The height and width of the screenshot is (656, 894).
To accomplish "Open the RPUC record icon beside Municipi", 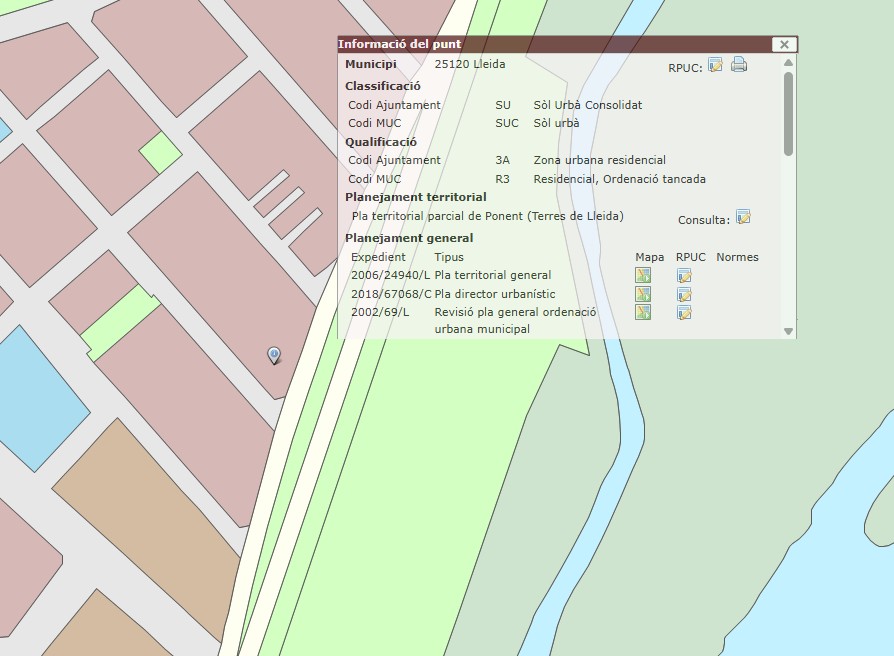I will click(715, 65).
